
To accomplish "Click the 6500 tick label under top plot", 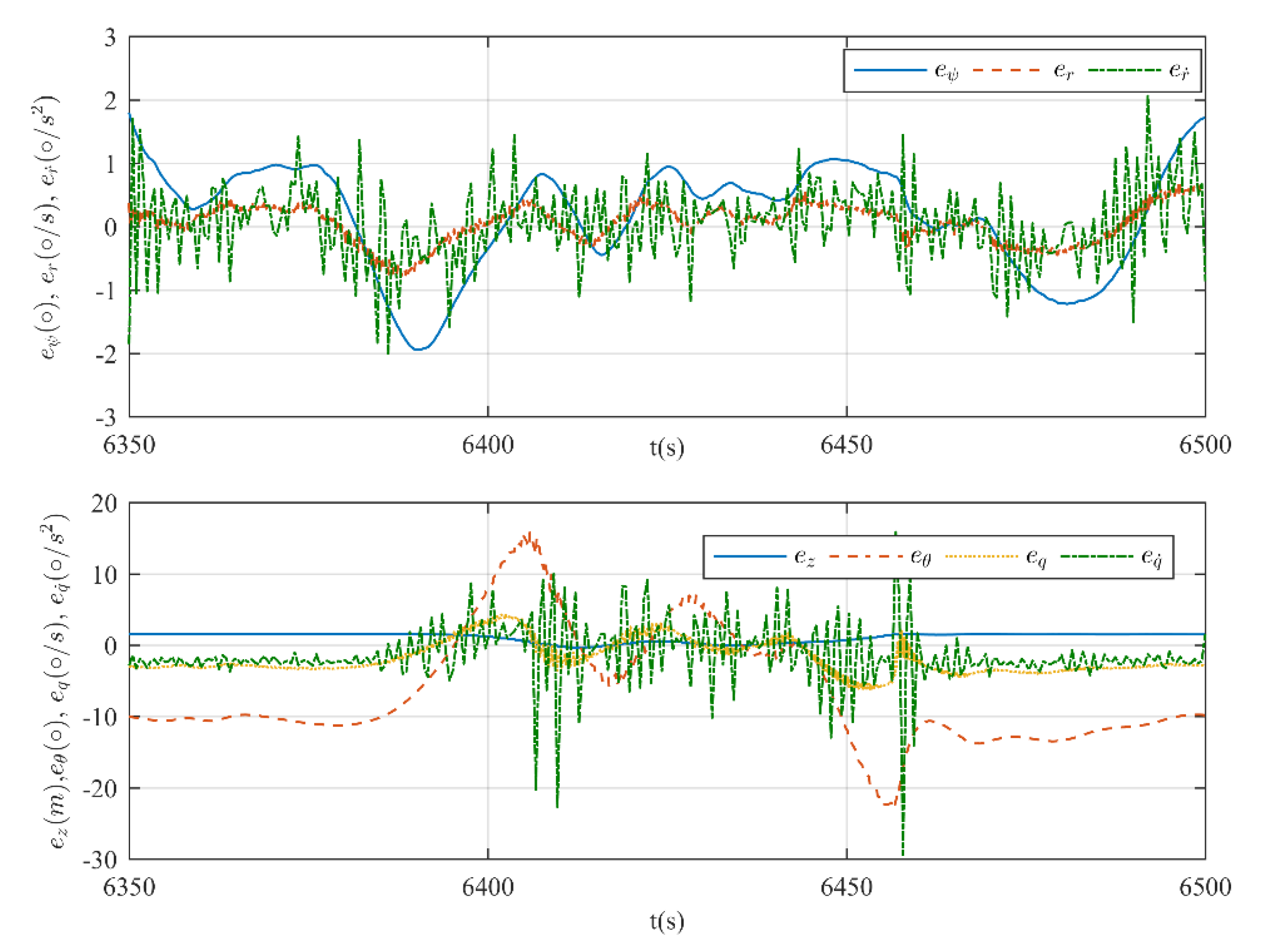I will pyautogui.click(x=1205, y=445).
